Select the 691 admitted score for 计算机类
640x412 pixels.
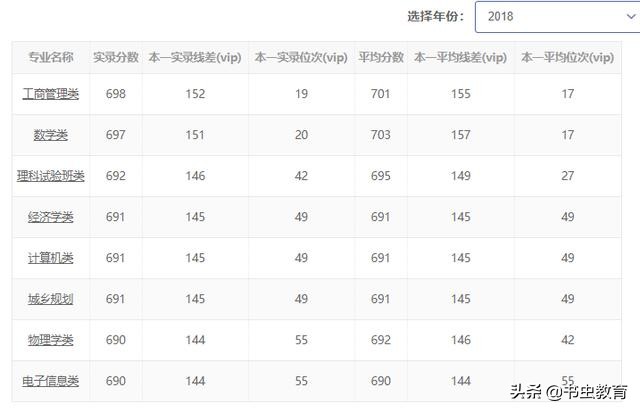coord(116,258)
